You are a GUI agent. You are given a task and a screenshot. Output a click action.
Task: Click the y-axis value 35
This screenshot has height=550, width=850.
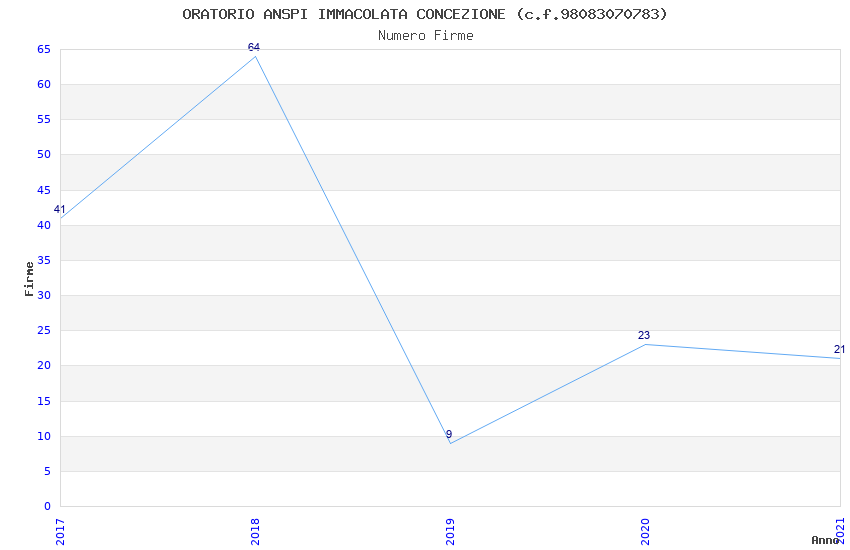click(x=44, y=260)
